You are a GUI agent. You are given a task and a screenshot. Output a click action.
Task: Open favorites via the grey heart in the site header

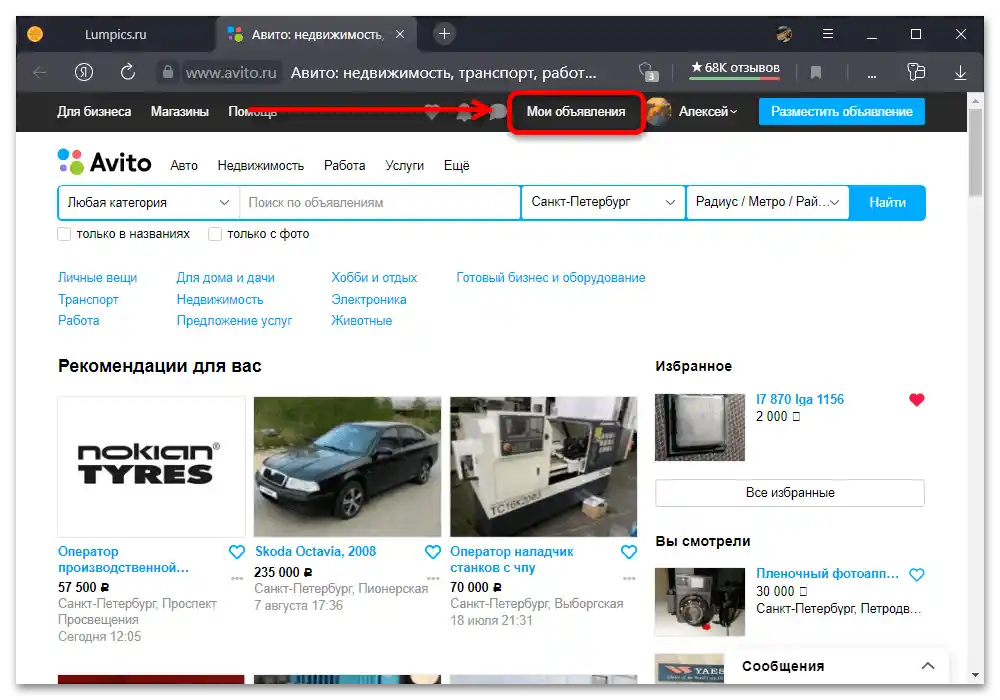coord(432,112)
